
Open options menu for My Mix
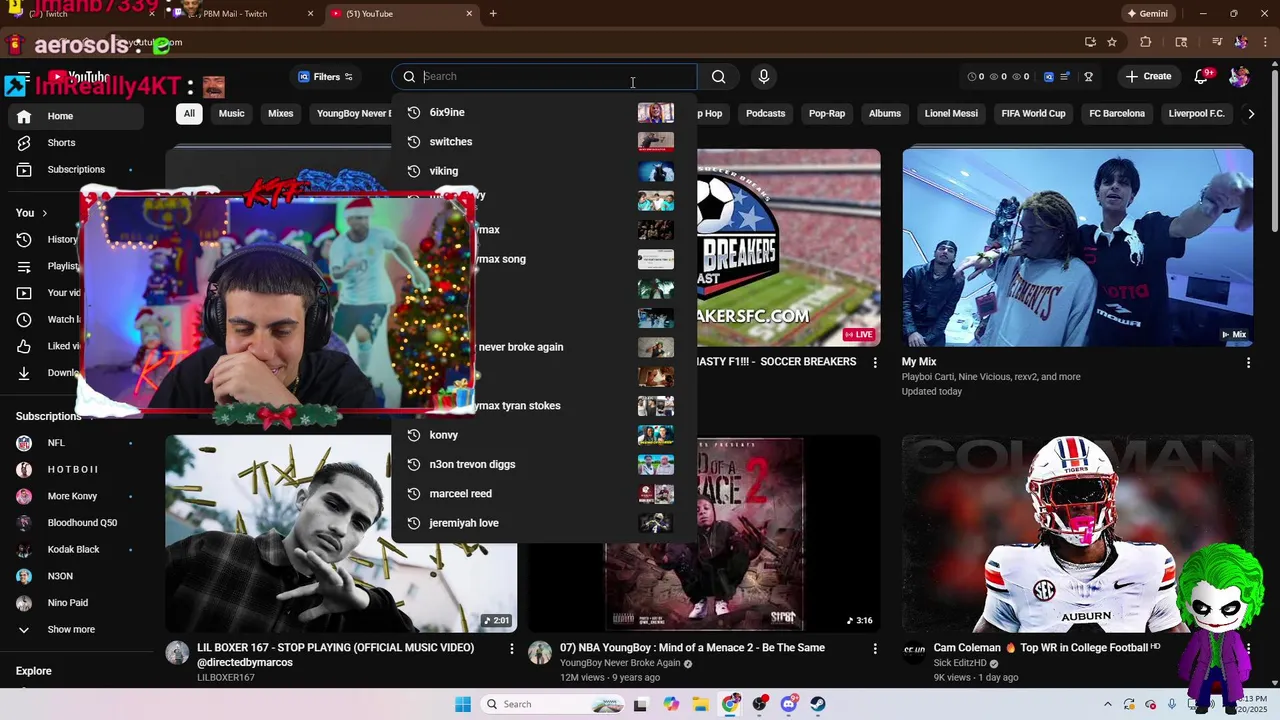pyautogui.click(x=1248, y=363)
